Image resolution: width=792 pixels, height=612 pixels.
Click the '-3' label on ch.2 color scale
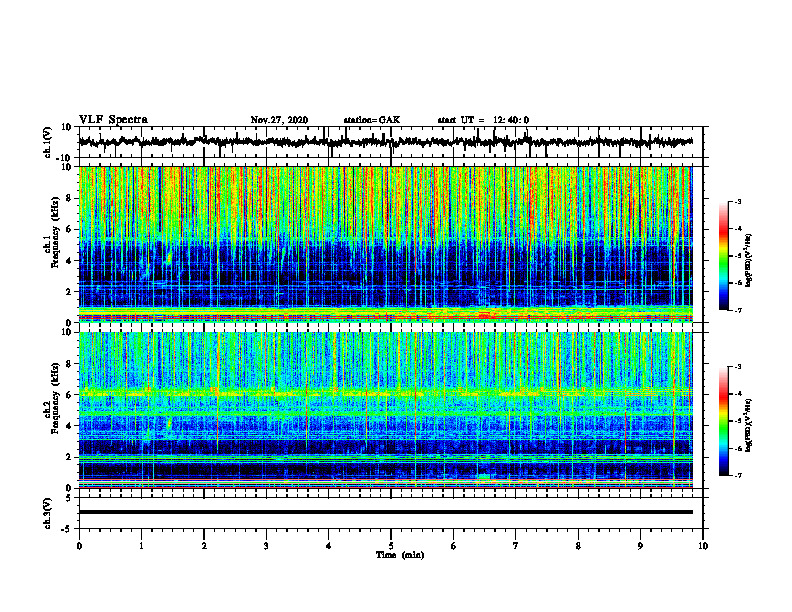[x=737, y=367]
